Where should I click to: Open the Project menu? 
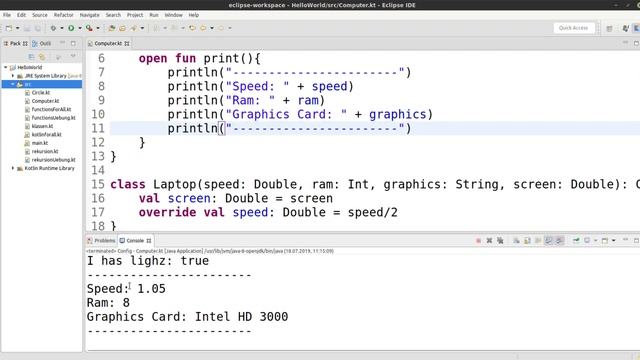click(x=135, y=15)
